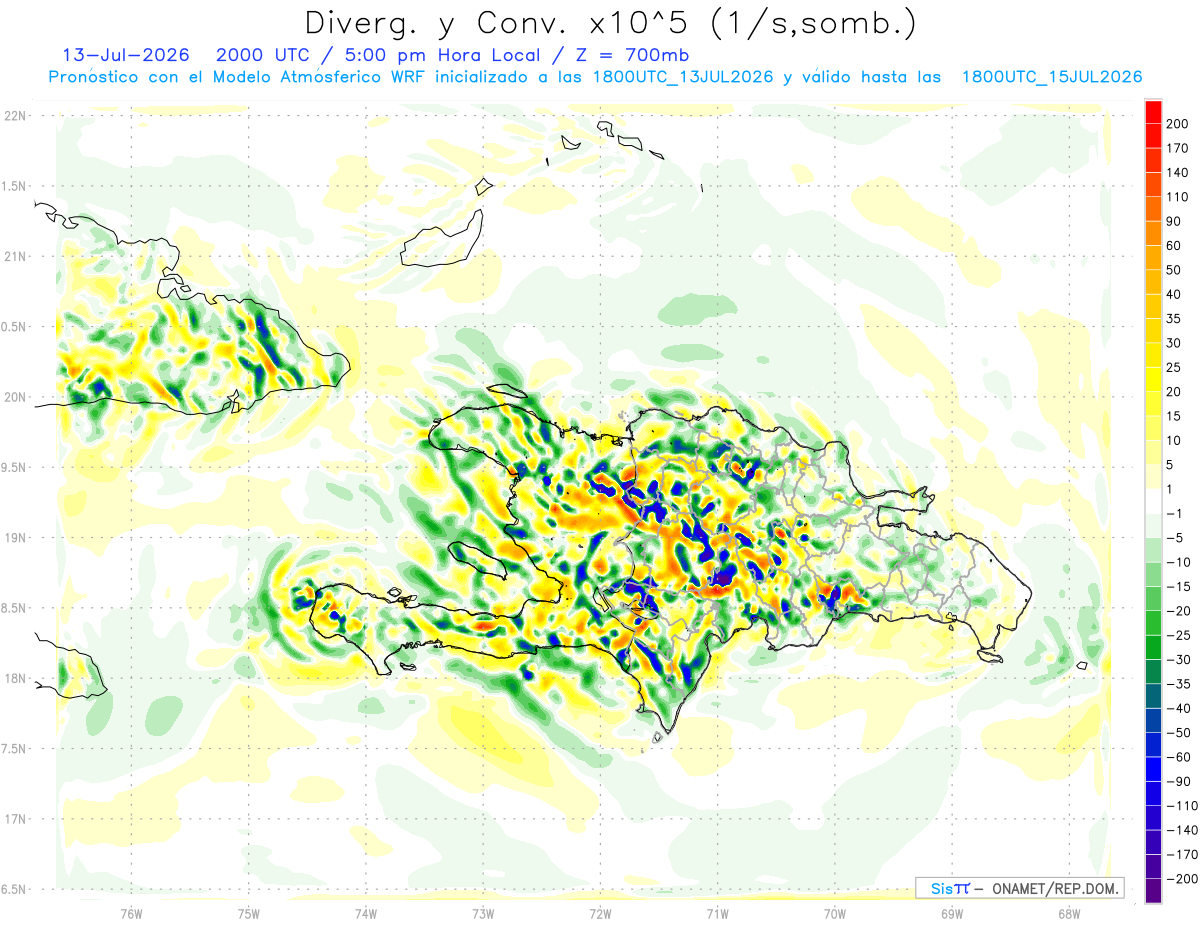Click the positive '40' colorbar value
Screen dimensions: 1200x927
pos(1174,295)
